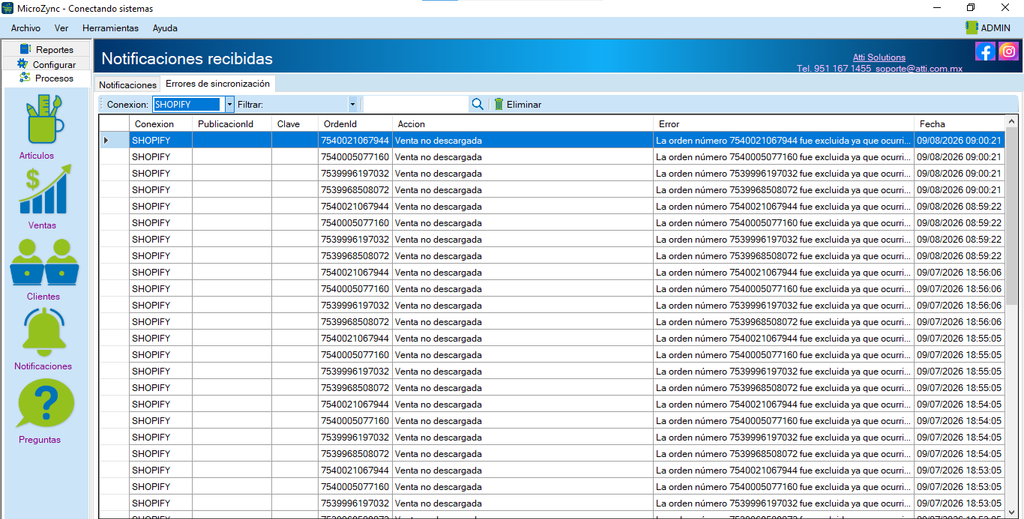The height and width of the screenshot is (519, 1024).
Task: Click SHOPIFY cell for 7539968508072 at 08:59:22
Action: click(x=161, y=256)
